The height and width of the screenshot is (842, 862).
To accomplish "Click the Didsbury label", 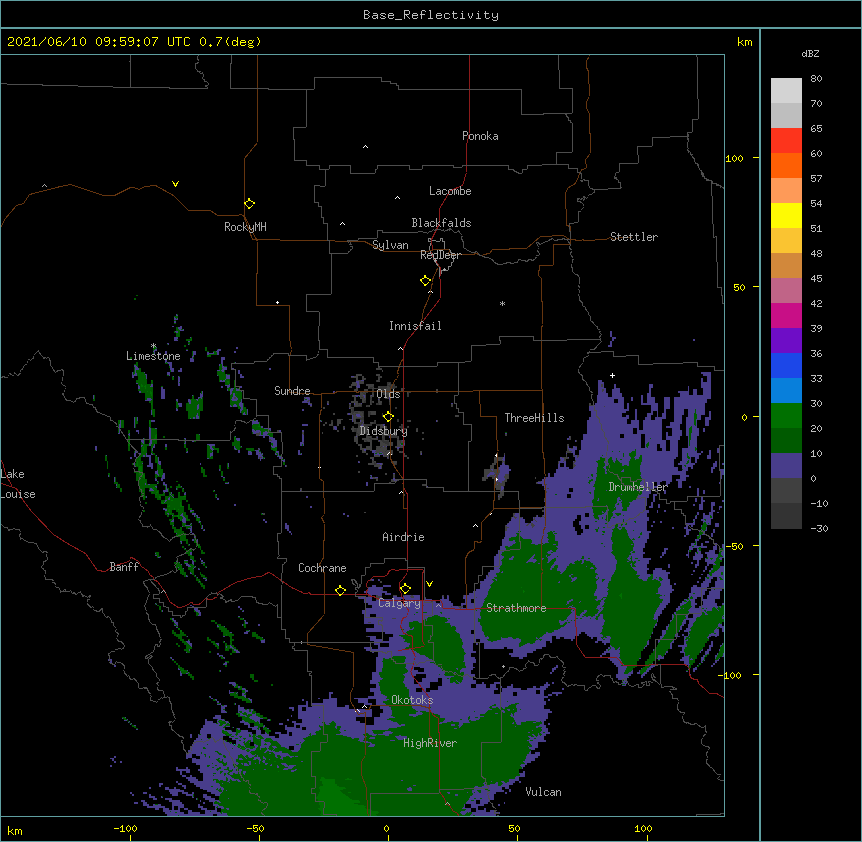I will (x=384, y=431).
